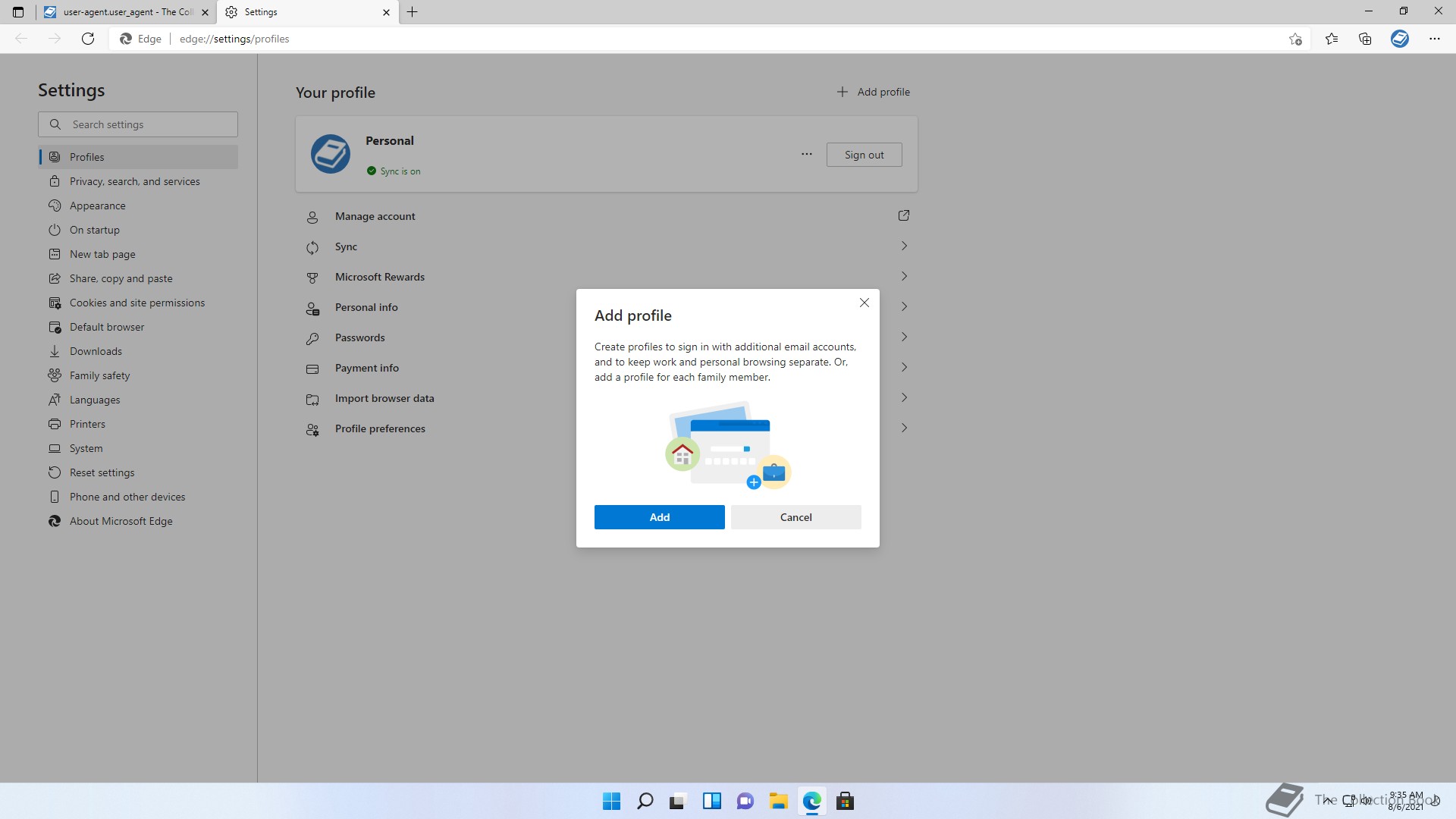Open Privacy, search, and services settings

[x=138, y=181]
